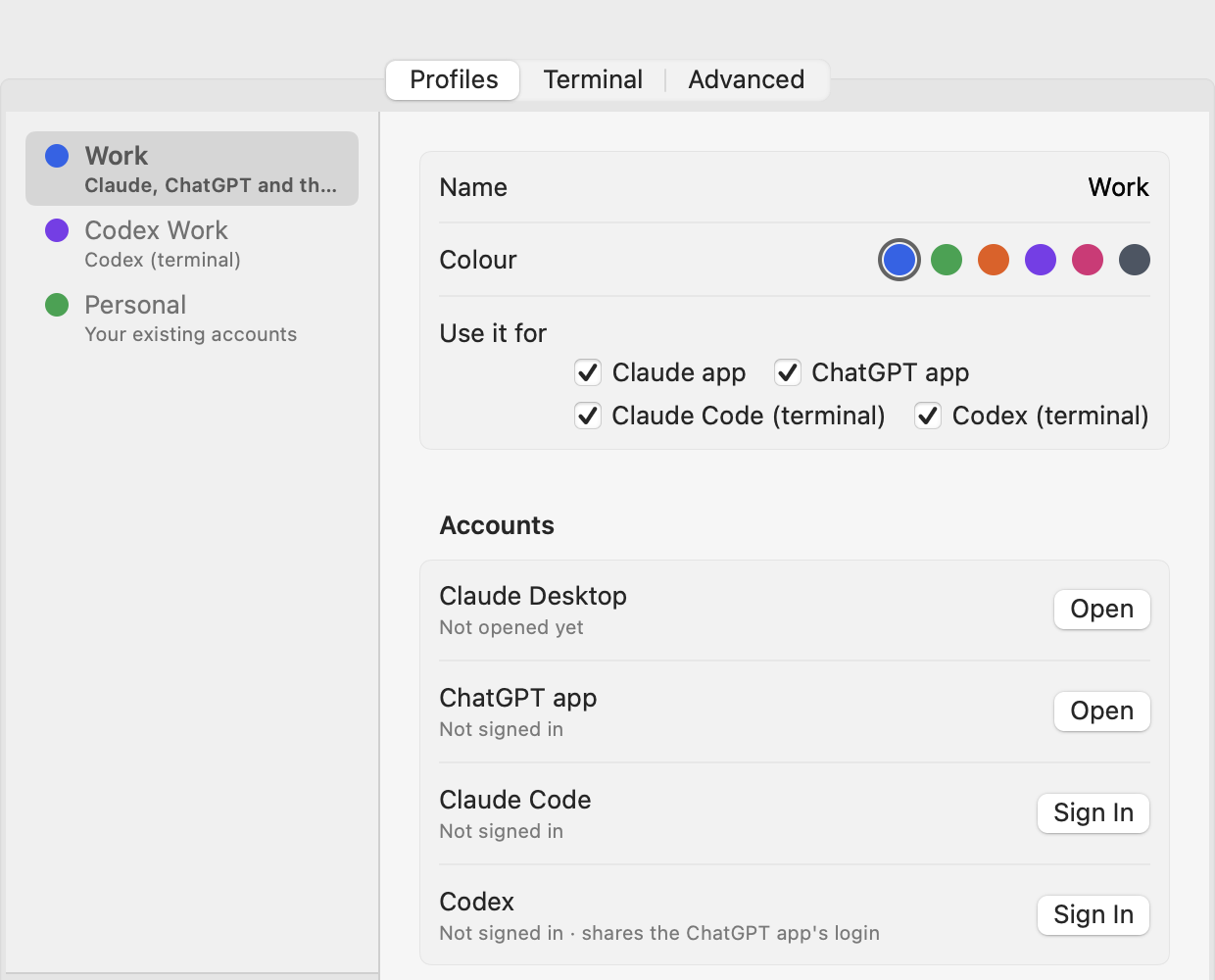Choose the pink colour swatch
This screenshot has width=1215, height=980.
click(1088, 260)
